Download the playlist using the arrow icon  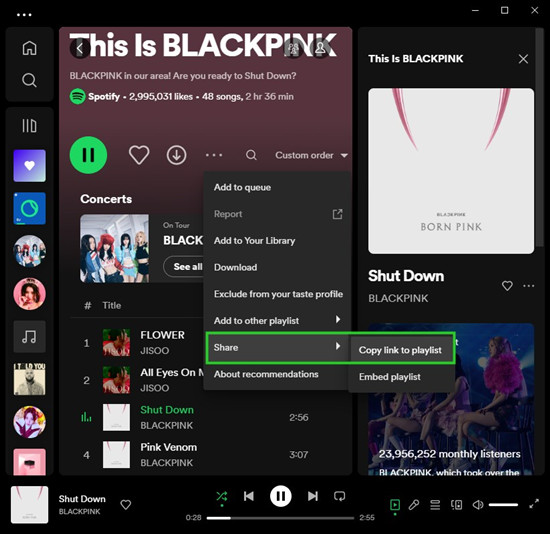(x=176, y=155)
